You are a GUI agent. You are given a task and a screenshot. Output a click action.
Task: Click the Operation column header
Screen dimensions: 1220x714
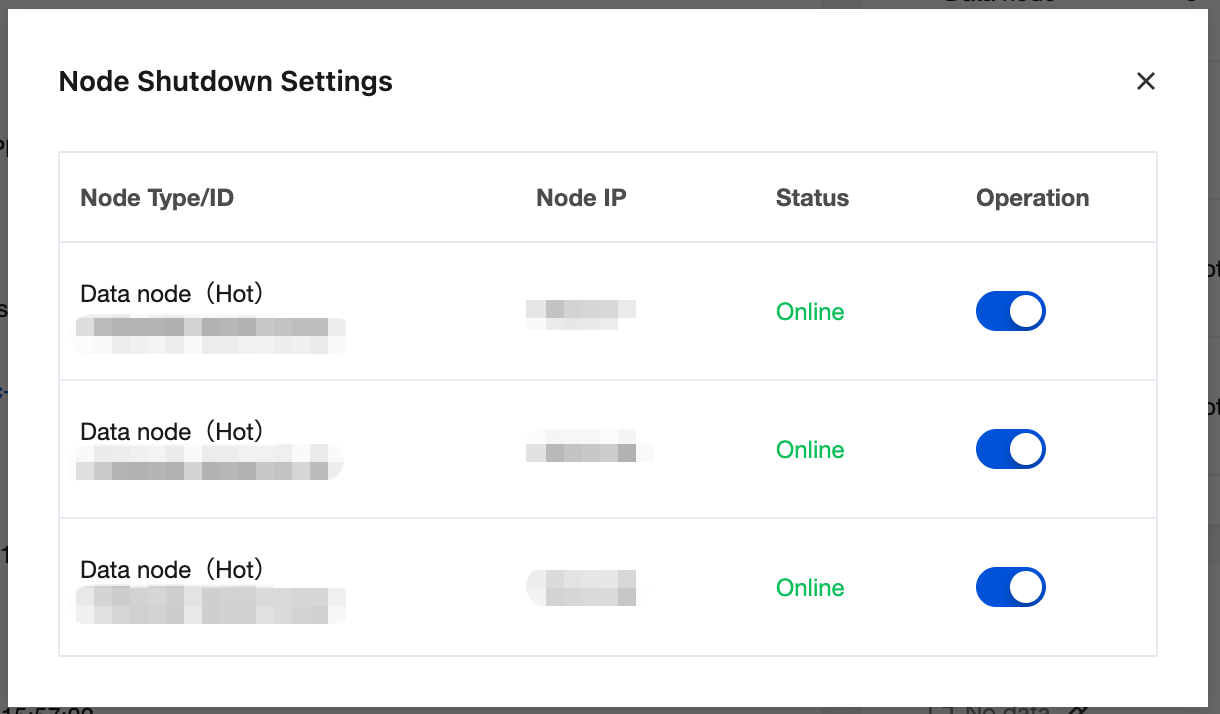[1032, 198]
